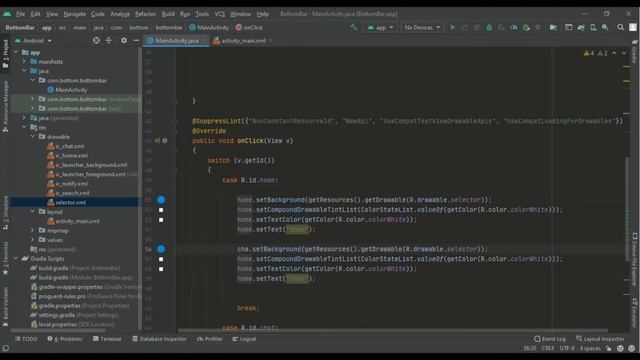Click the stop square icon in toolbar
The height and width of the screenshot is (360, 640).
click(538, 27)
